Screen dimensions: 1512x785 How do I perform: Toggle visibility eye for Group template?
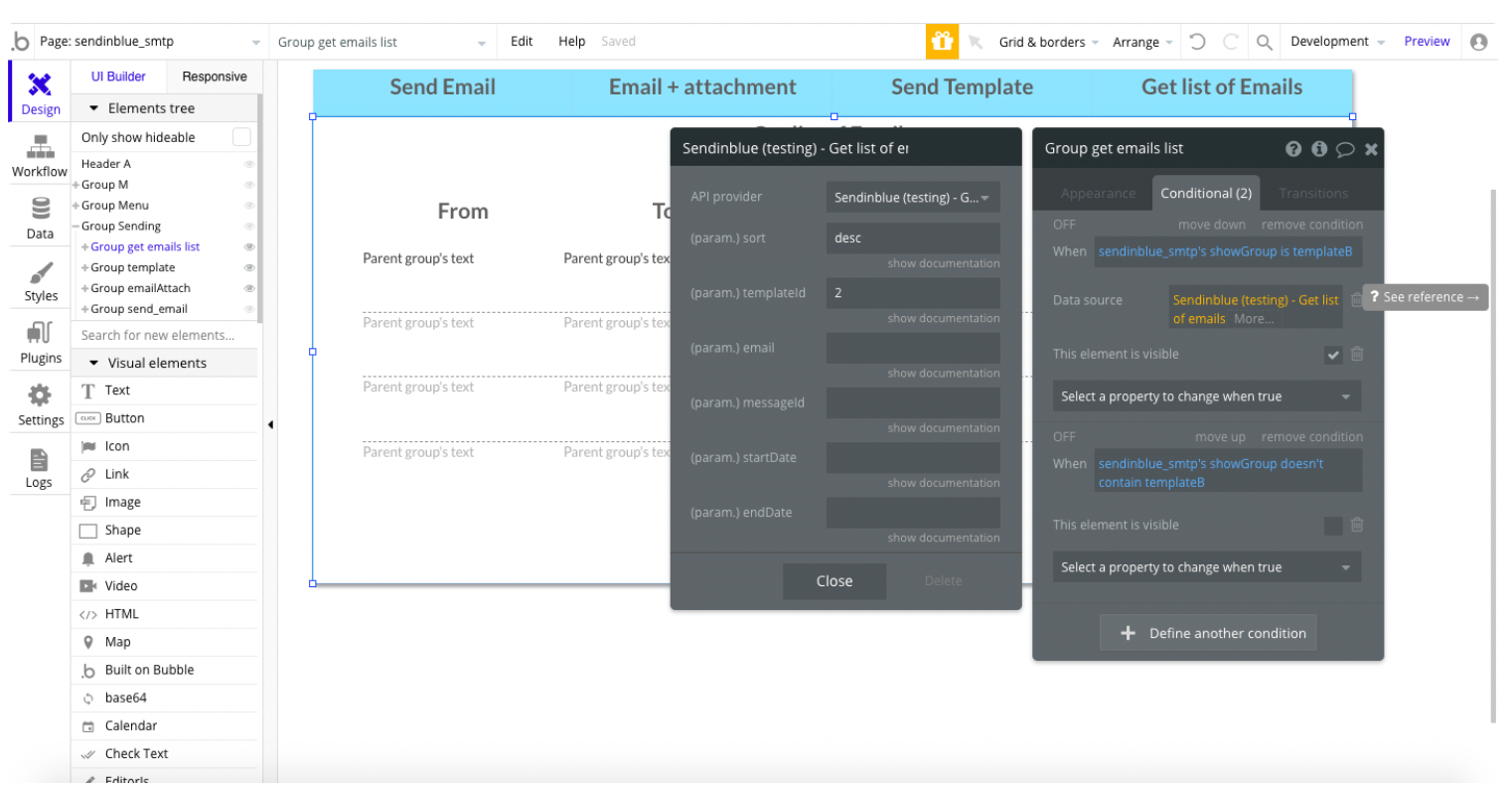[249, 268]
